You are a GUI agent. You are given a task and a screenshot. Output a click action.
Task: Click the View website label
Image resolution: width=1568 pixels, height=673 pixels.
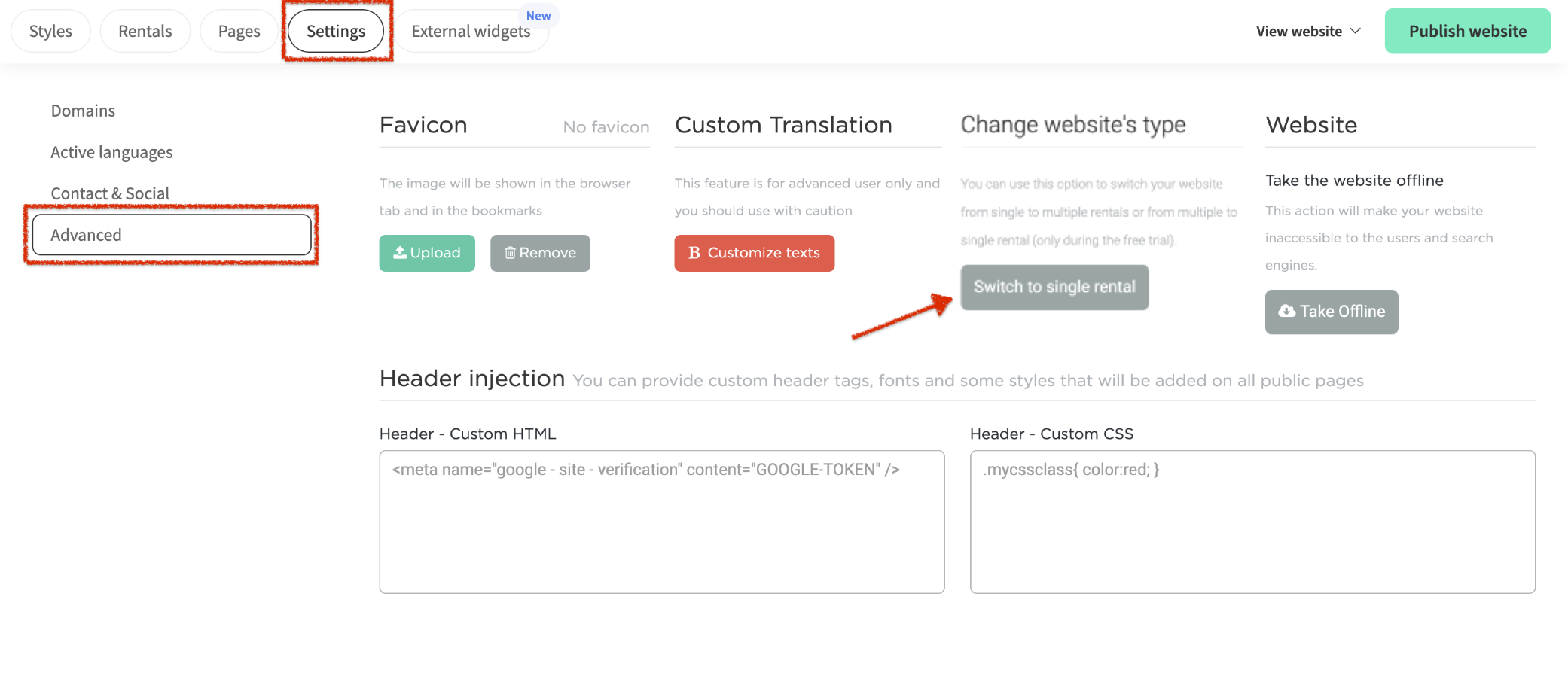point(1298,31)
